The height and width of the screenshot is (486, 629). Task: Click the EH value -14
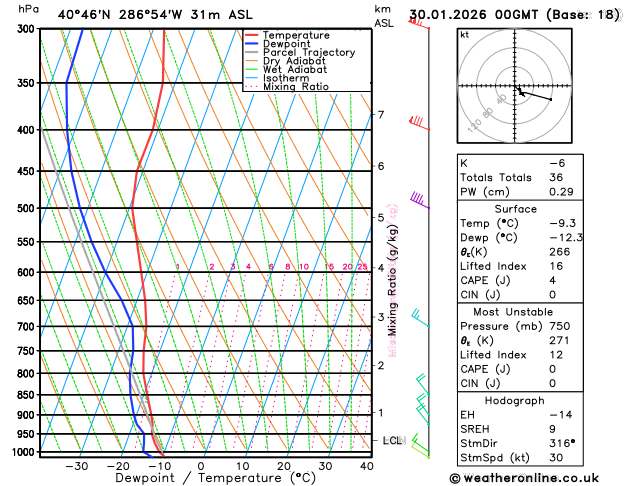pos(561,415)
